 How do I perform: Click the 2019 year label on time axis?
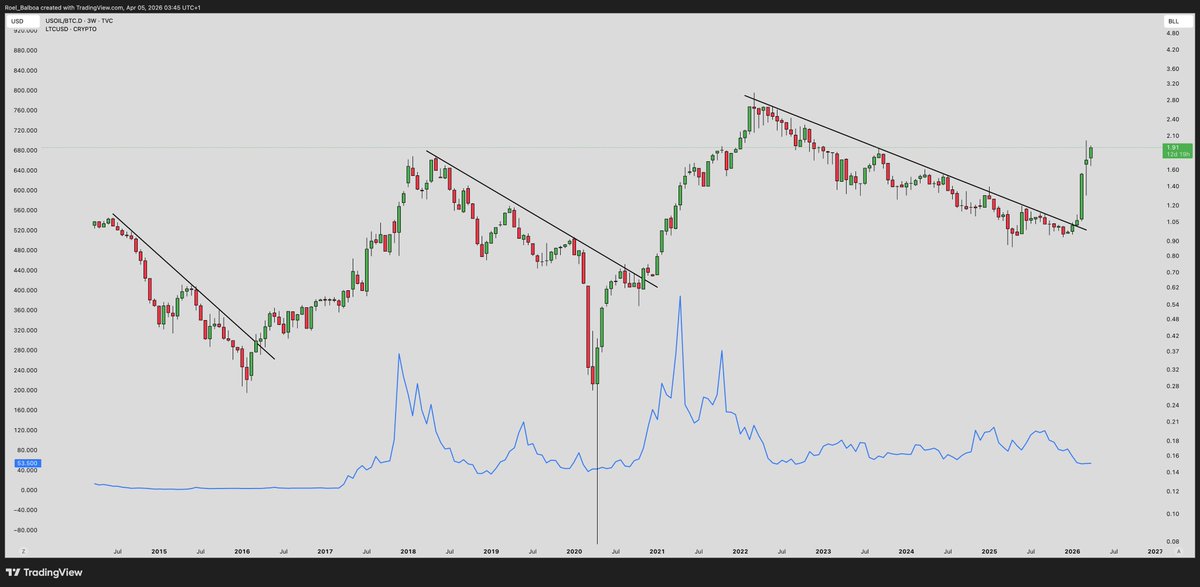[491, 551]
